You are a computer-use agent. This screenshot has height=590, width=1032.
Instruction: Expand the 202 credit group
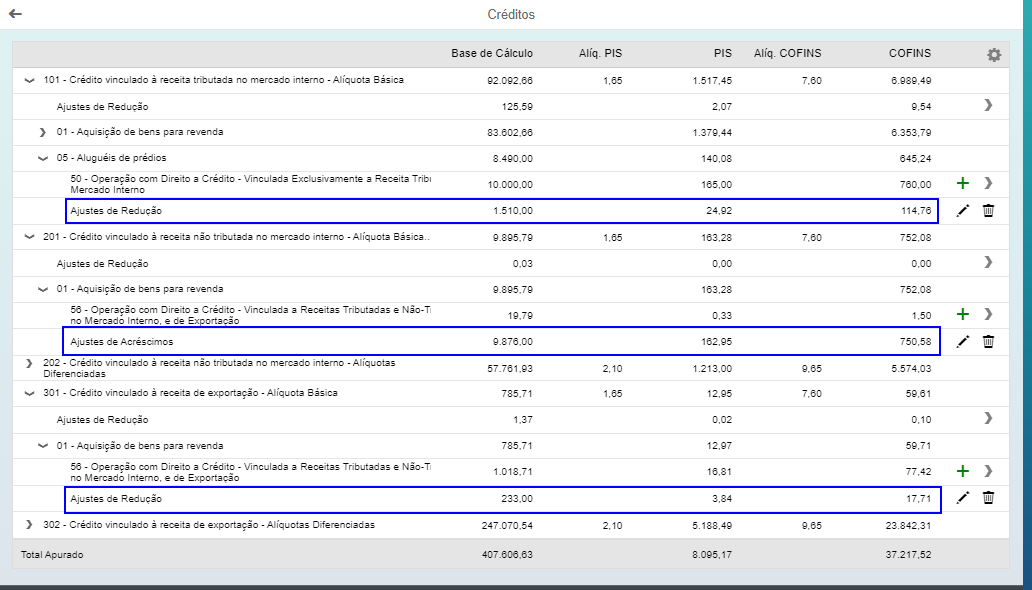[x=29, y=367]
